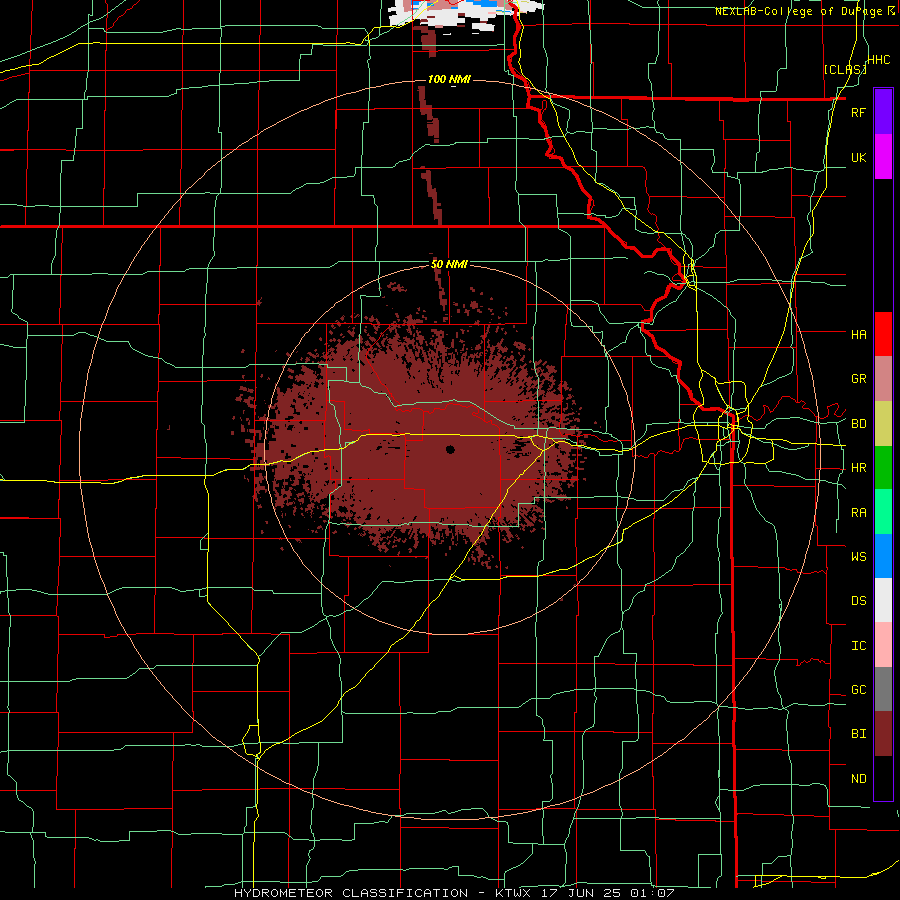Click the HYDROMETEOR CLASSIFICATION KTWX title text

click(453, 893)
